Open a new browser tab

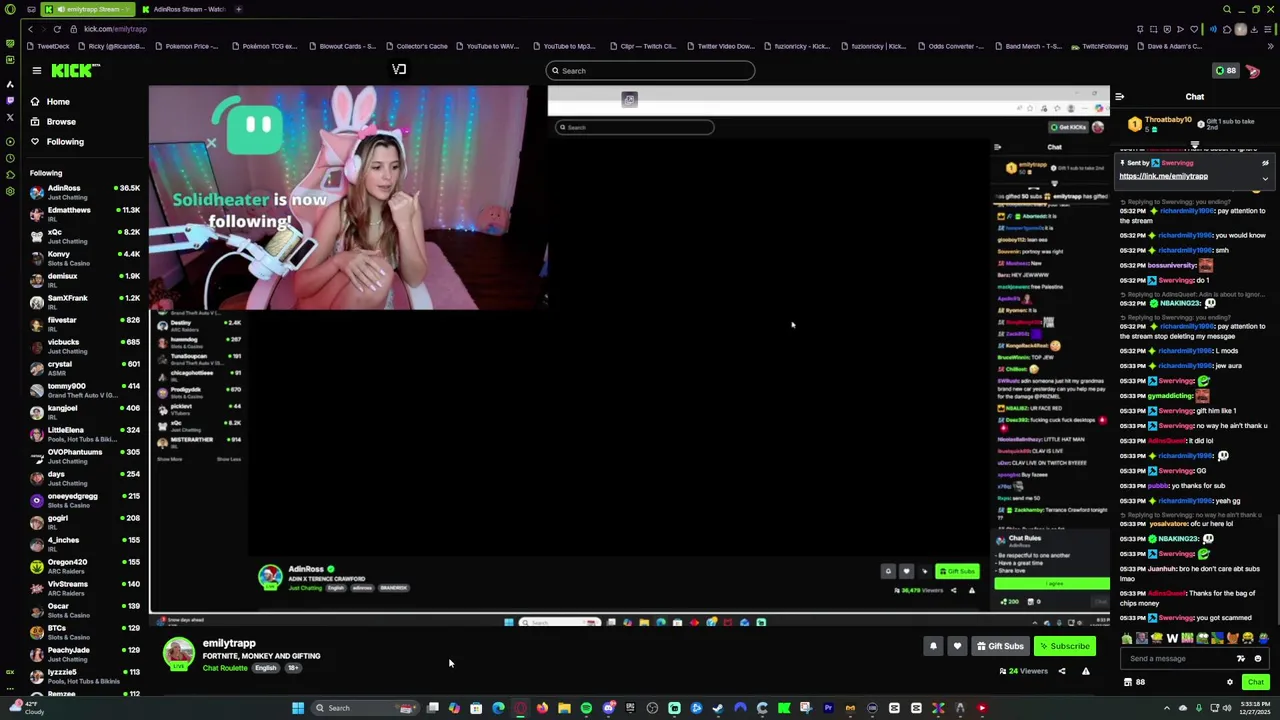click(239, 9)
